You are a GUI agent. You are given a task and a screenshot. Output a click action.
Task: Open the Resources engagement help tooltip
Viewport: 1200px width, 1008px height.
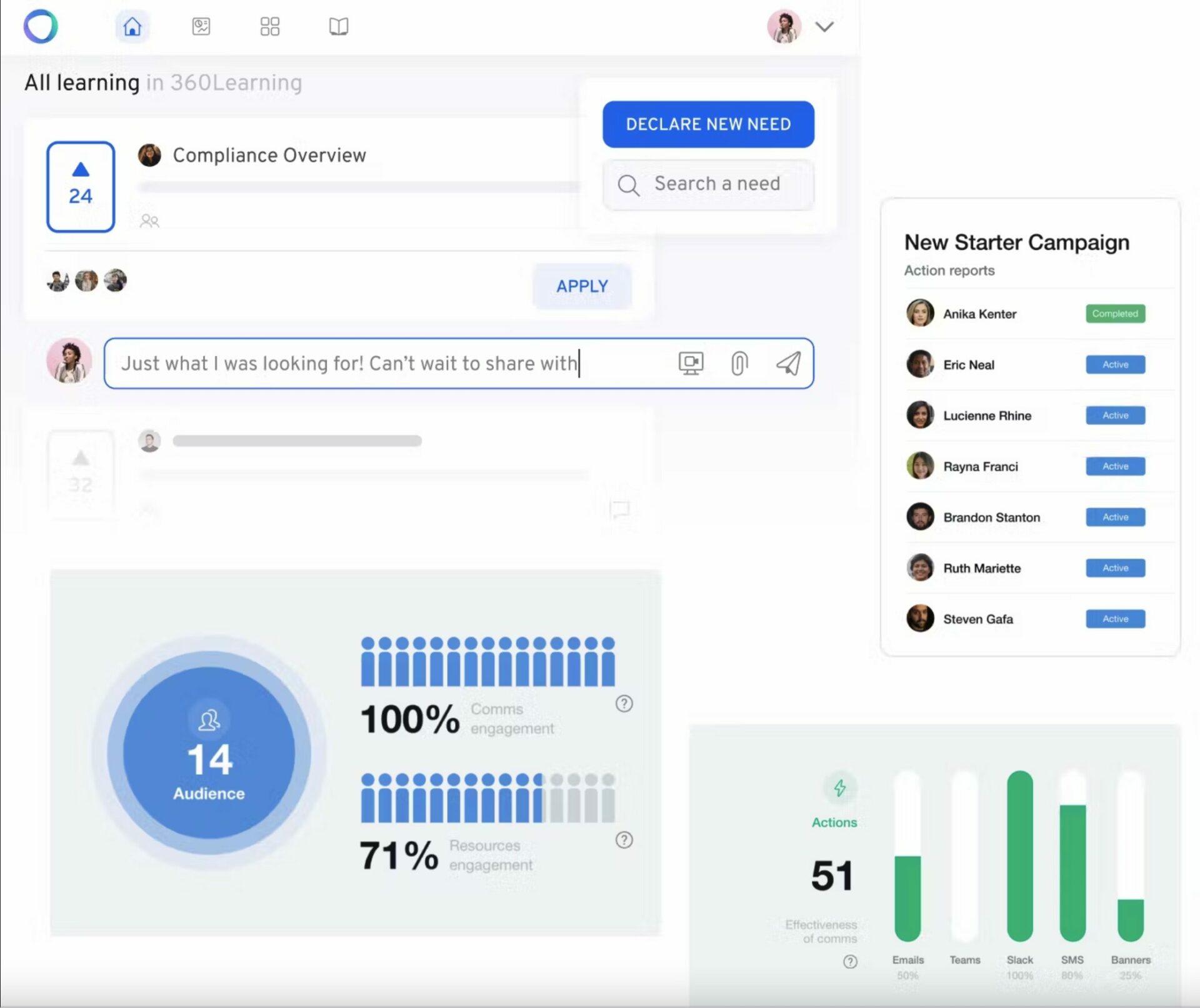click(623, 841)
